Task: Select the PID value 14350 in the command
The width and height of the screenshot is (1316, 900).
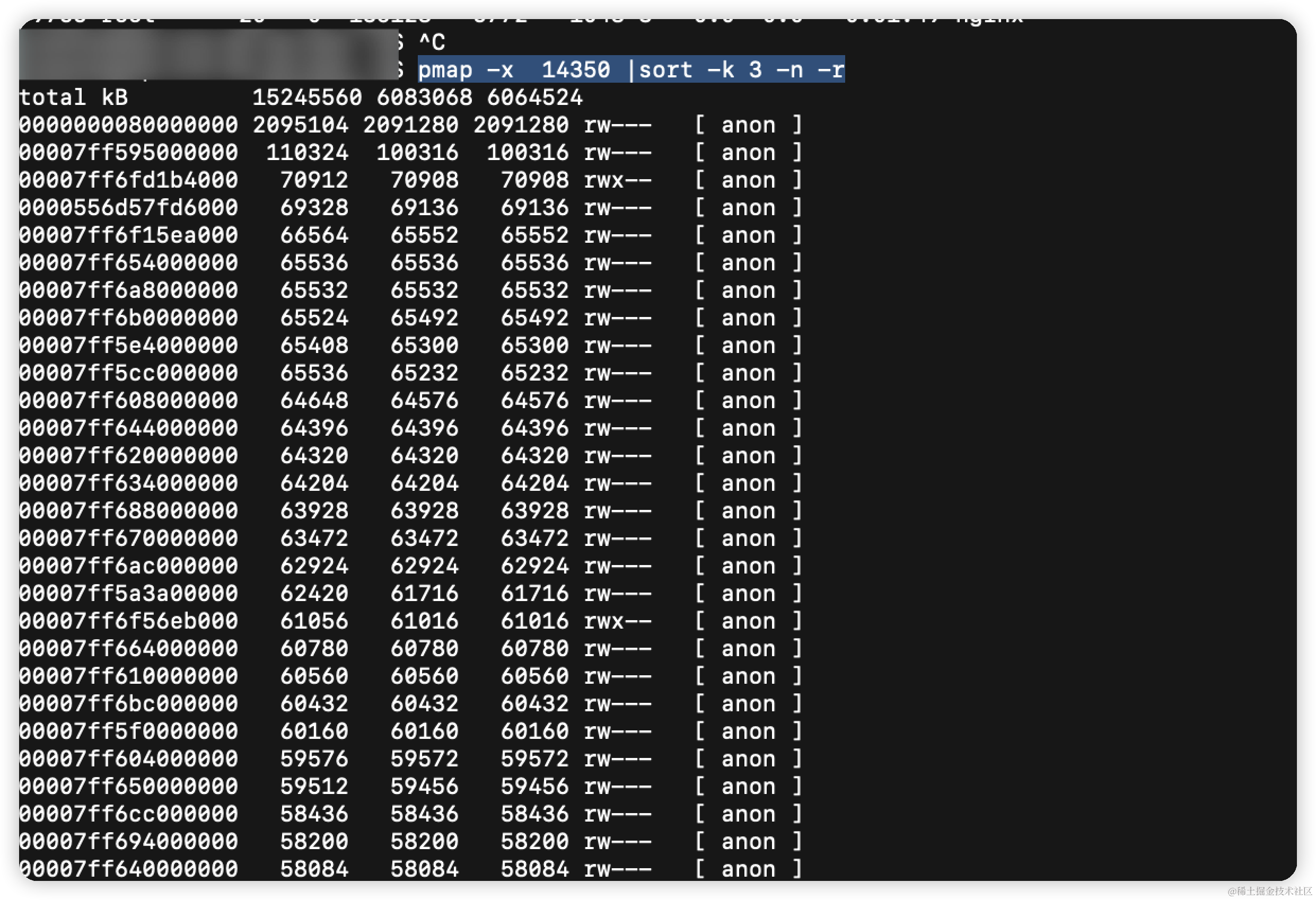Action: (x=576, y=70)
